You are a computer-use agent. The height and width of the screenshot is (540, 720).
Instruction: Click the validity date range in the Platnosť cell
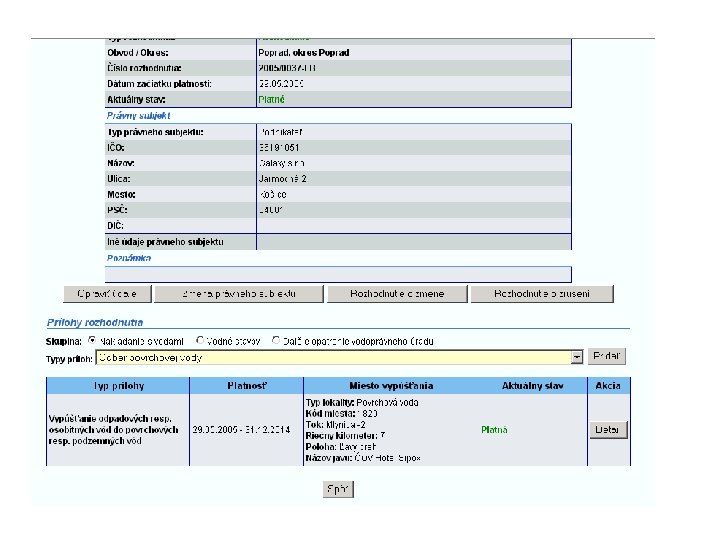241,430
